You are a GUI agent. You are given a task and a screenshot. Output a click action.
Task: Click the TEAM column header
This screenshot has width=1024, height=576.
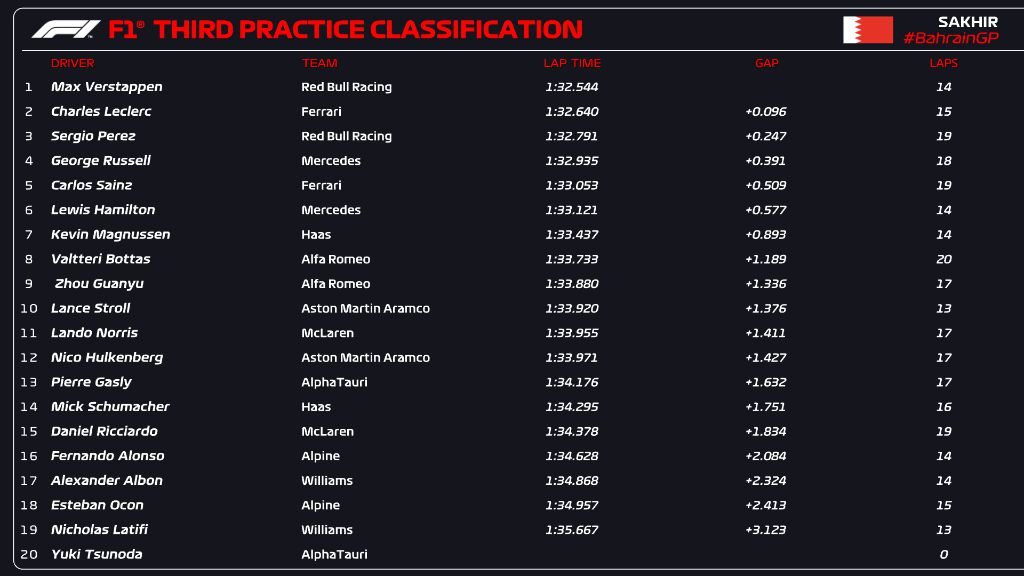(319, 63)
